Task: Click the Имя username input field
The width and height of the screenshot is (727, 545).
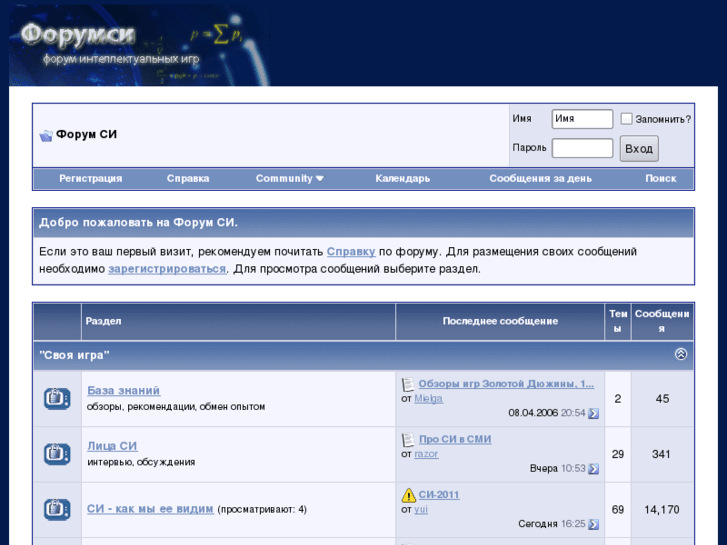Action: point(582,119)
